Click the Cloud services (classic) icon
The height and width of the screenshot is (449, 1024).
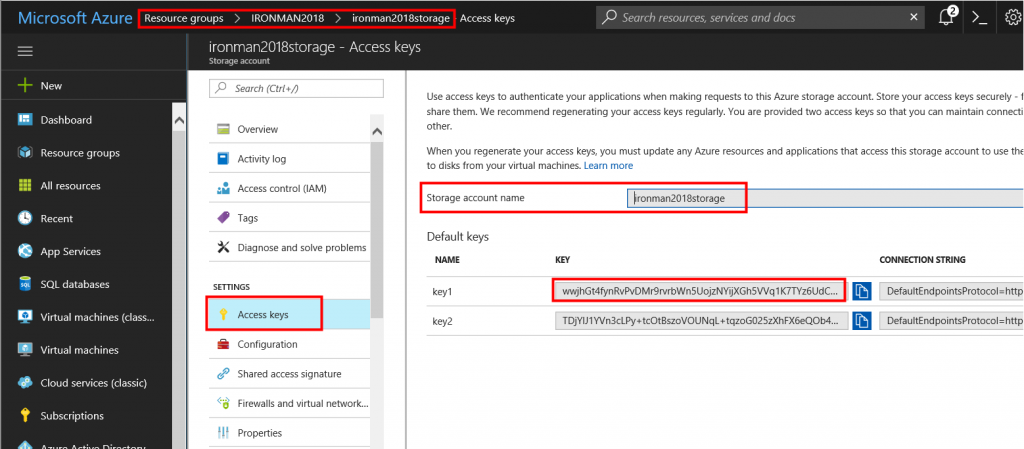25,382
